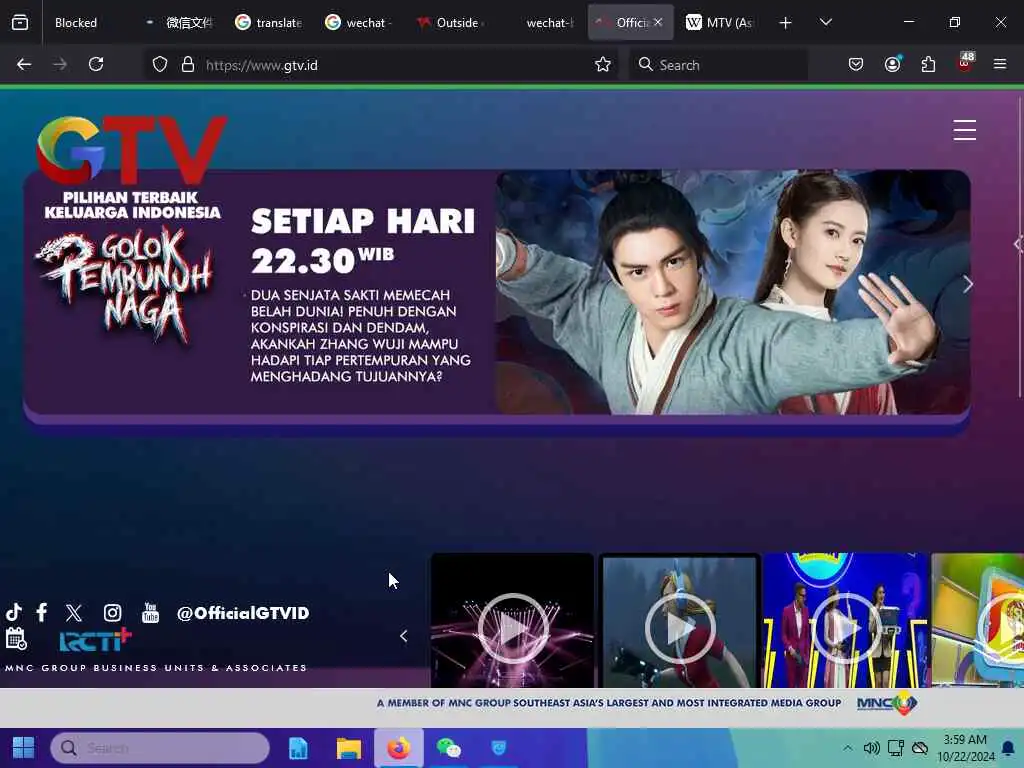Expand the list all tabs dropdown
1024x768 pixels.
click(825, 22)
